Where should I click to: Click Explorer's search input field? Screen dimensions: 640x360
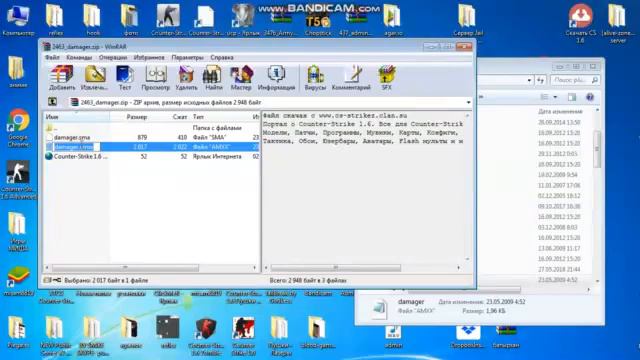point(575,80)
